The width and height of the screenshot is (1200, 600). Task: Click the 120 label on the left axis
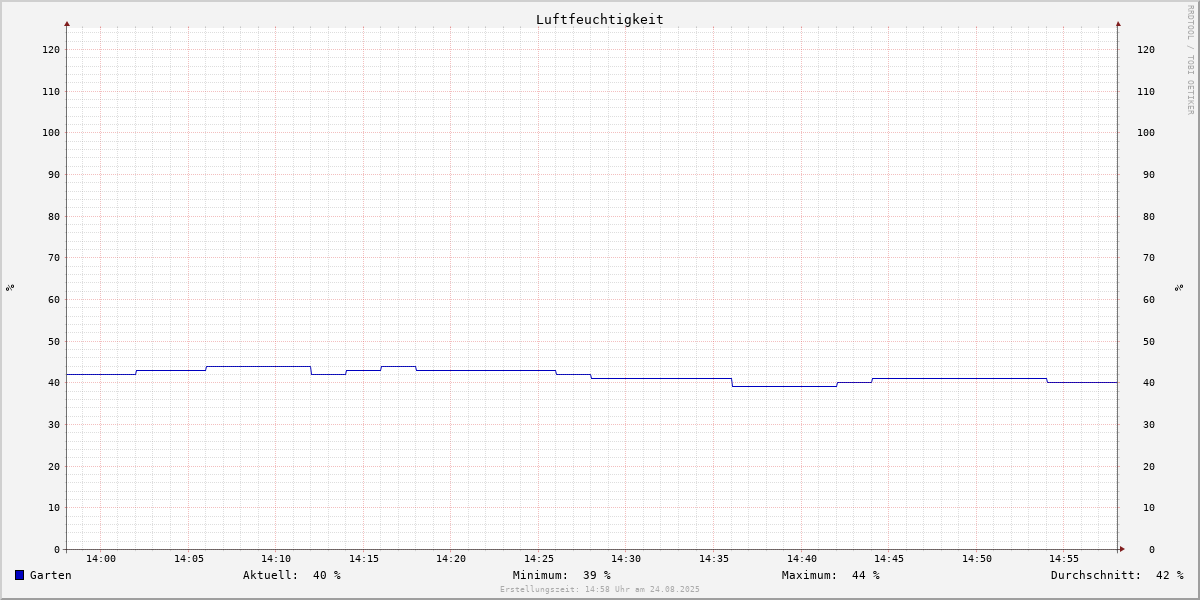[51, 49]
